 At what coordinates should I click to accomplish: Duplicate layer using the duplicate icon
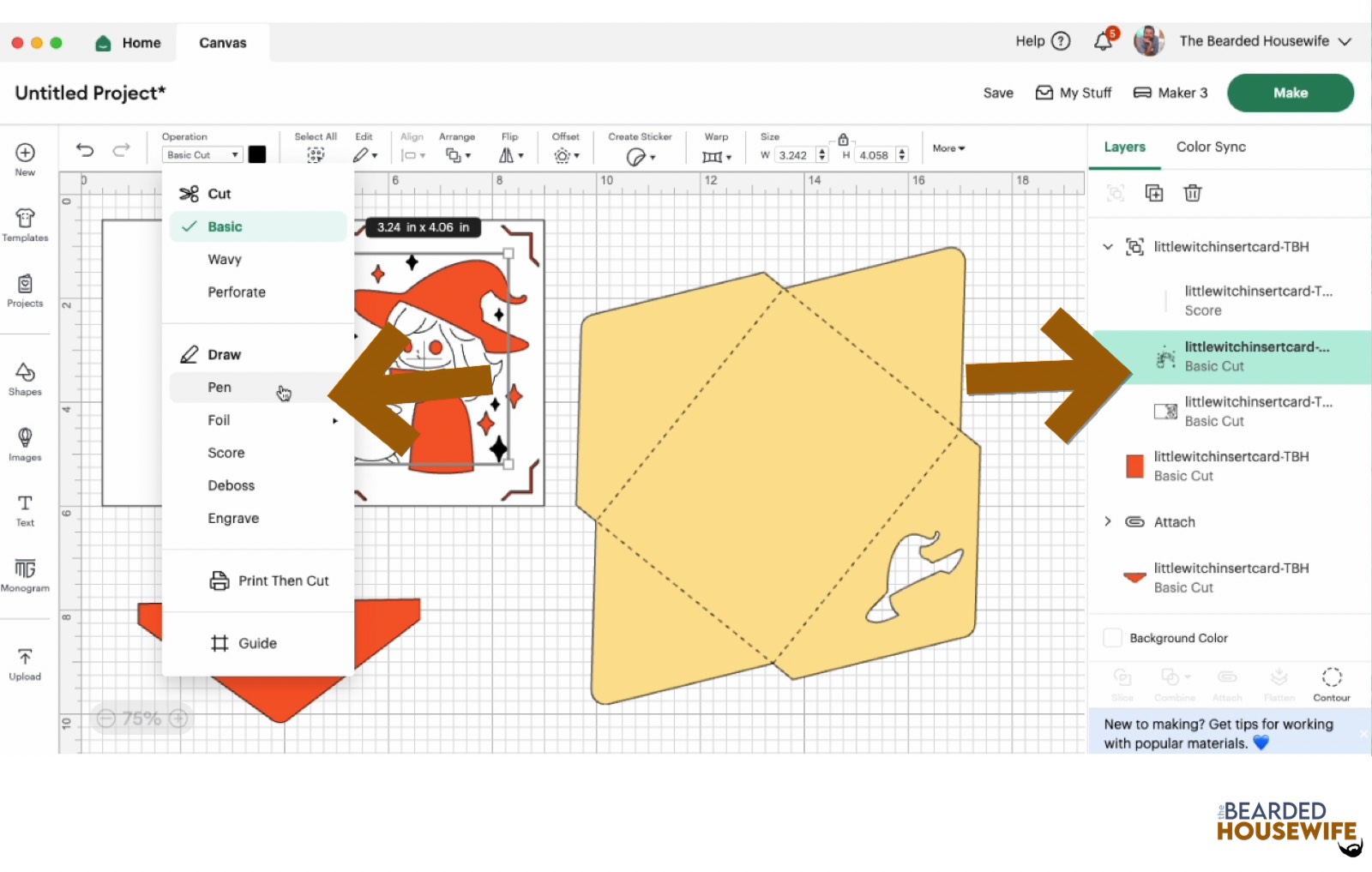pyautogui.click(x=1154, y=193)
